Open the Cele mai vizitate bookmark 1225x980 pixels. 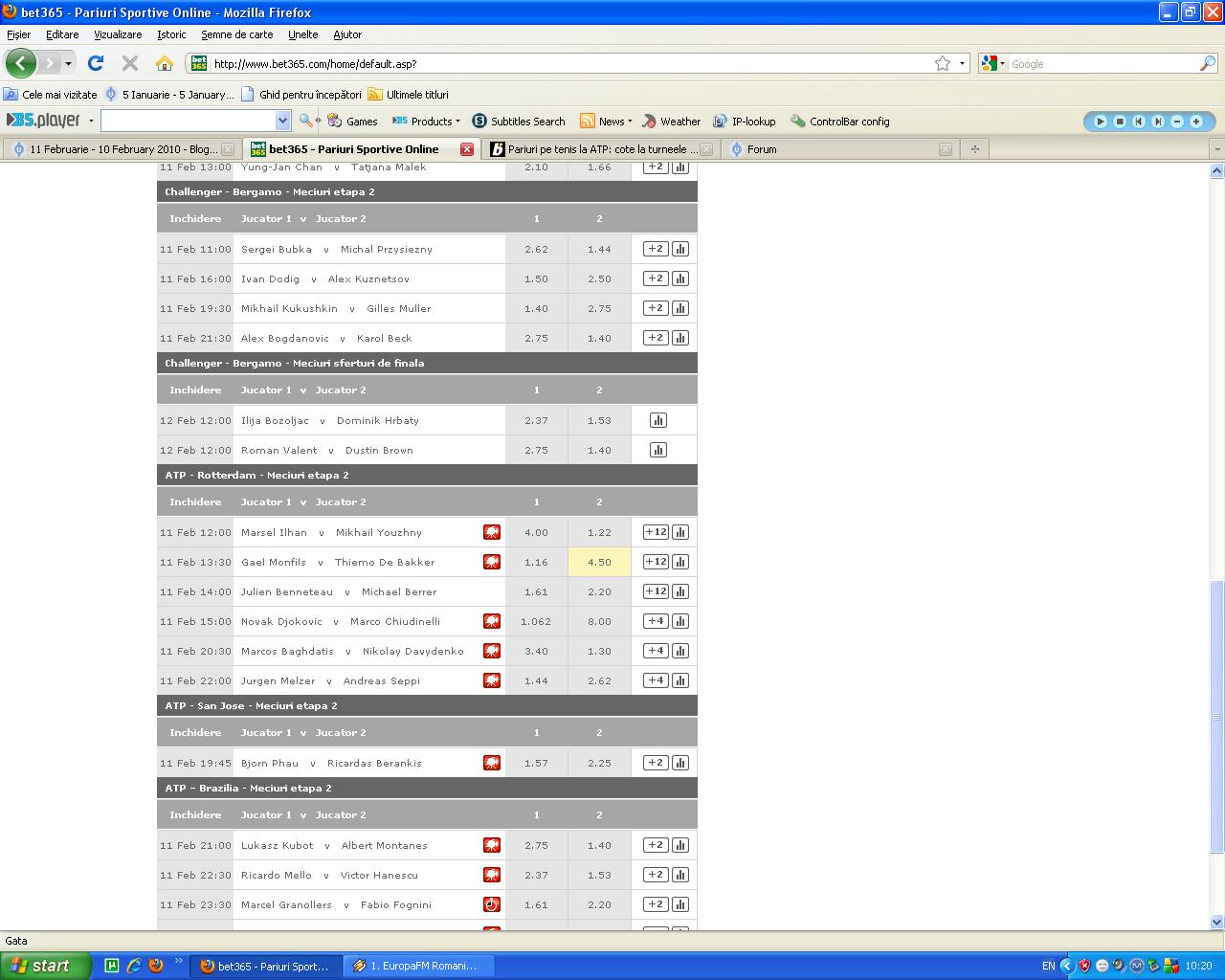point(51,95)
